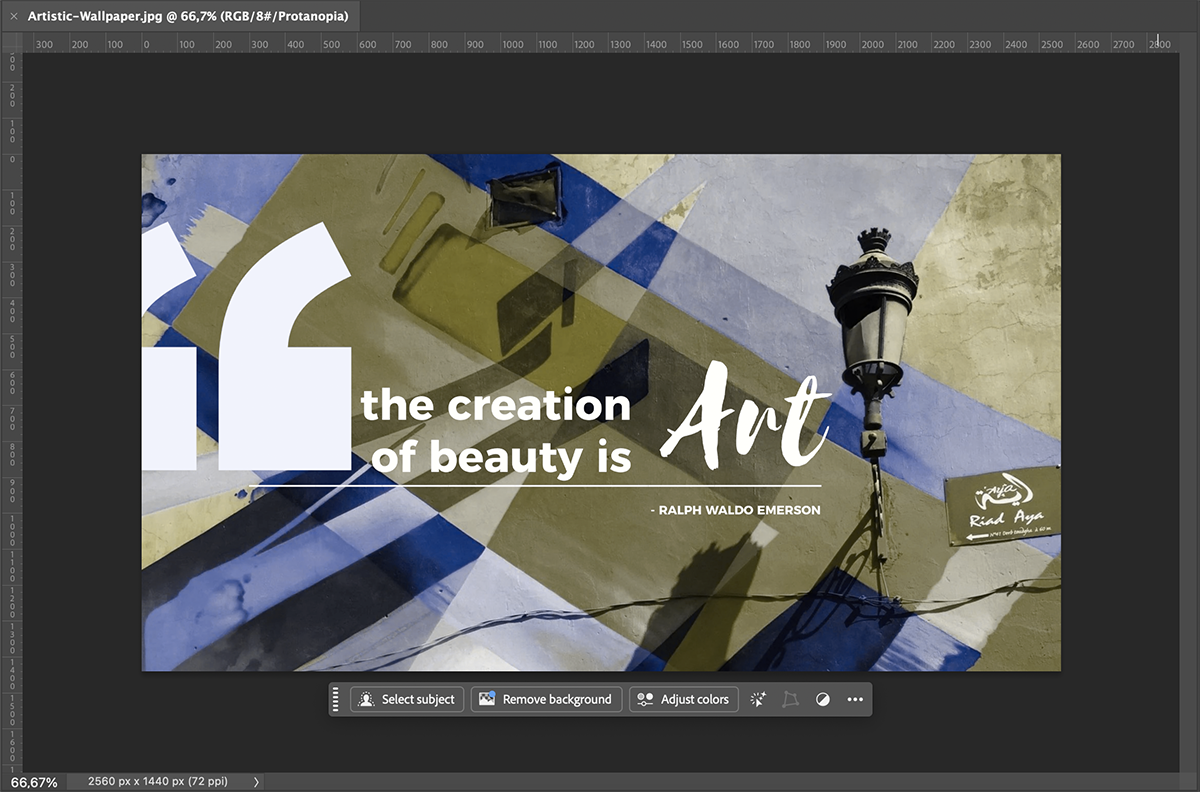Grab the contextual task bar drag handle
The height and width of the screenshot is (792, 1200).
click(336, 700)
